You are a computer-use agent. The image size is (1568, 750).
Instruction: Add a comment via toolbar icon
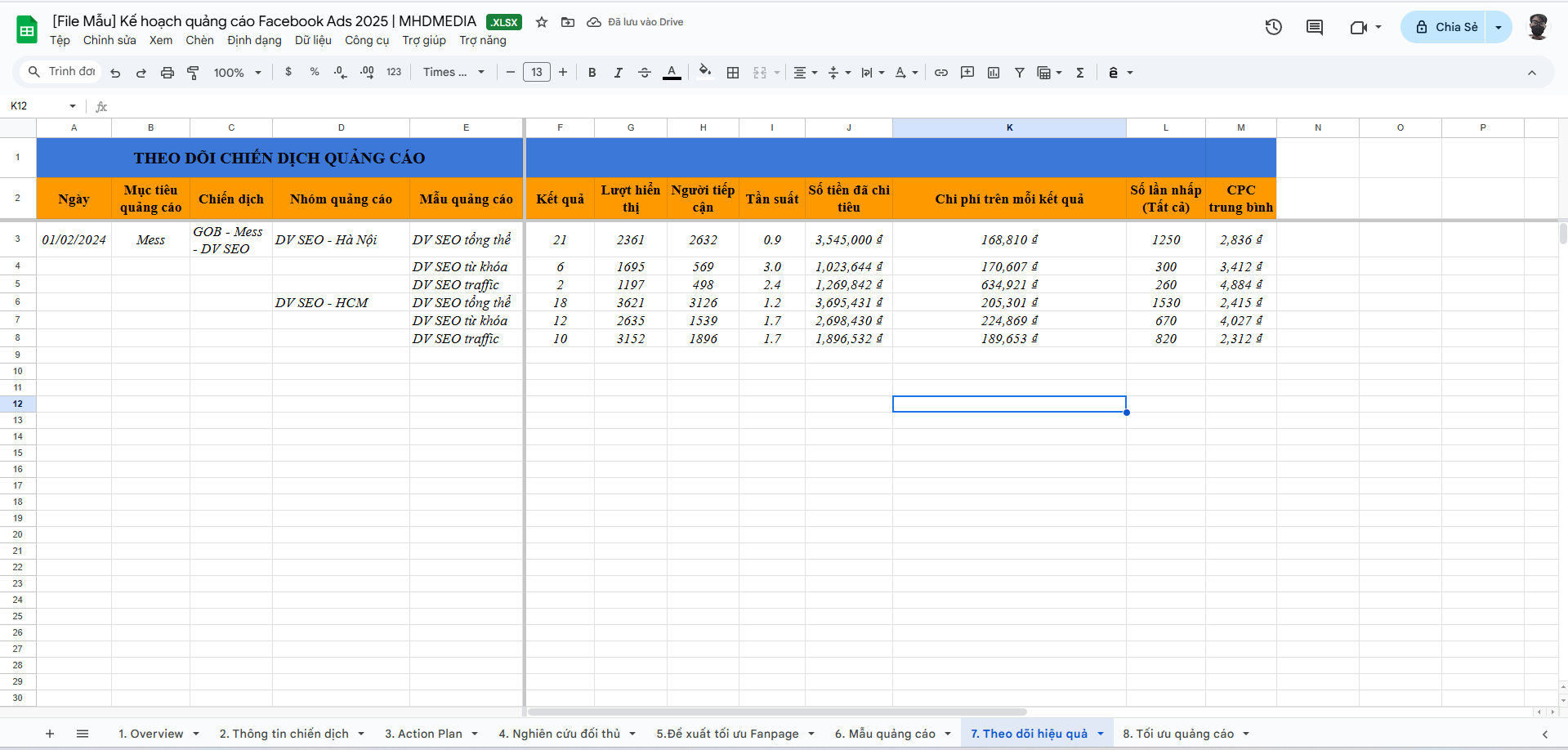pos(967,73)
